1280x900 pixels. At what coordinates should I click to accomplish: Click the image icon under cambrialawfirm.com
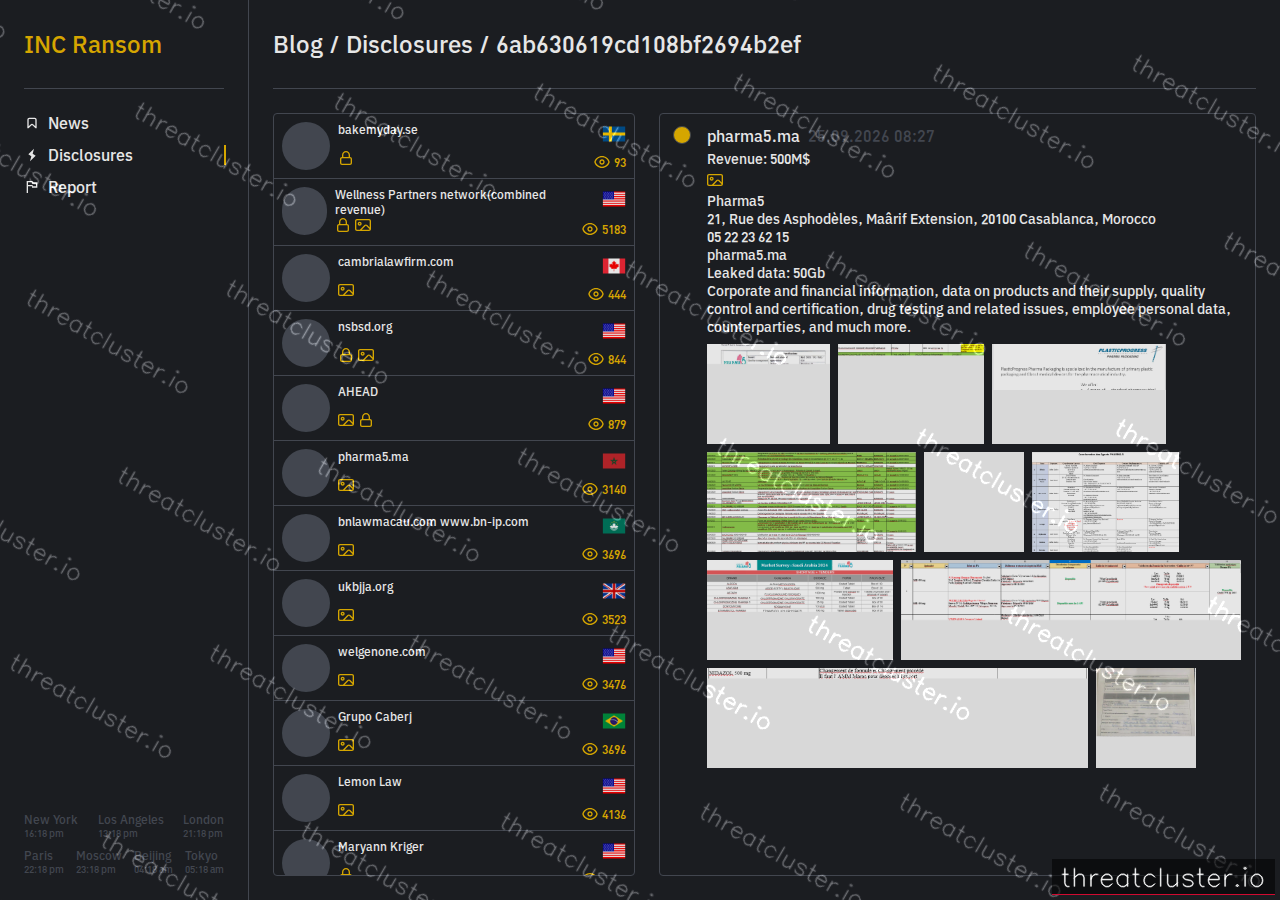[x=346, y=290]
